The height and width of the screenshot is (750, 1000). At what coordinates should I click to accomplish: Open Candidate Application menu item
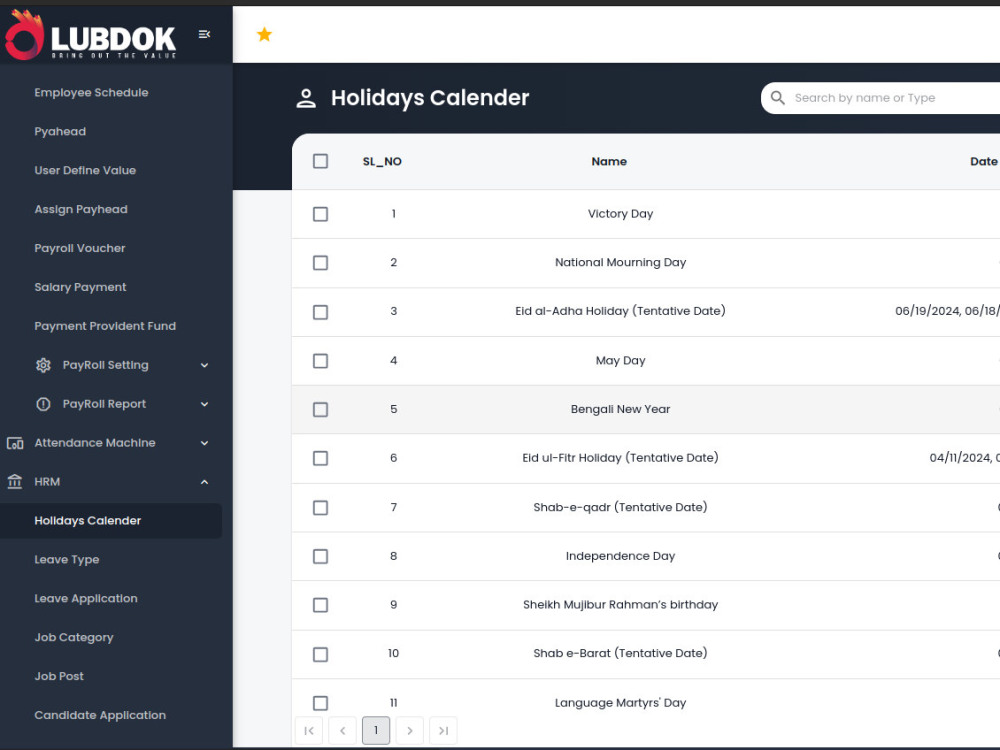(100, 716)
